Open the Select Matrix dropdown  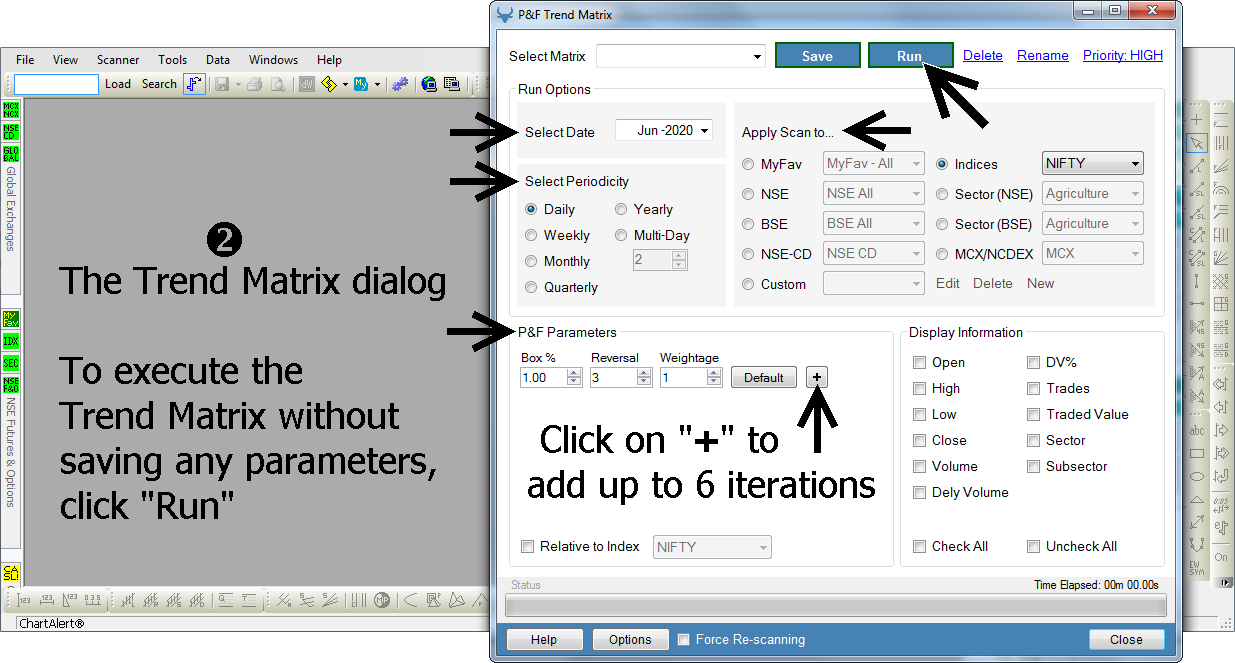click(681, 57)
